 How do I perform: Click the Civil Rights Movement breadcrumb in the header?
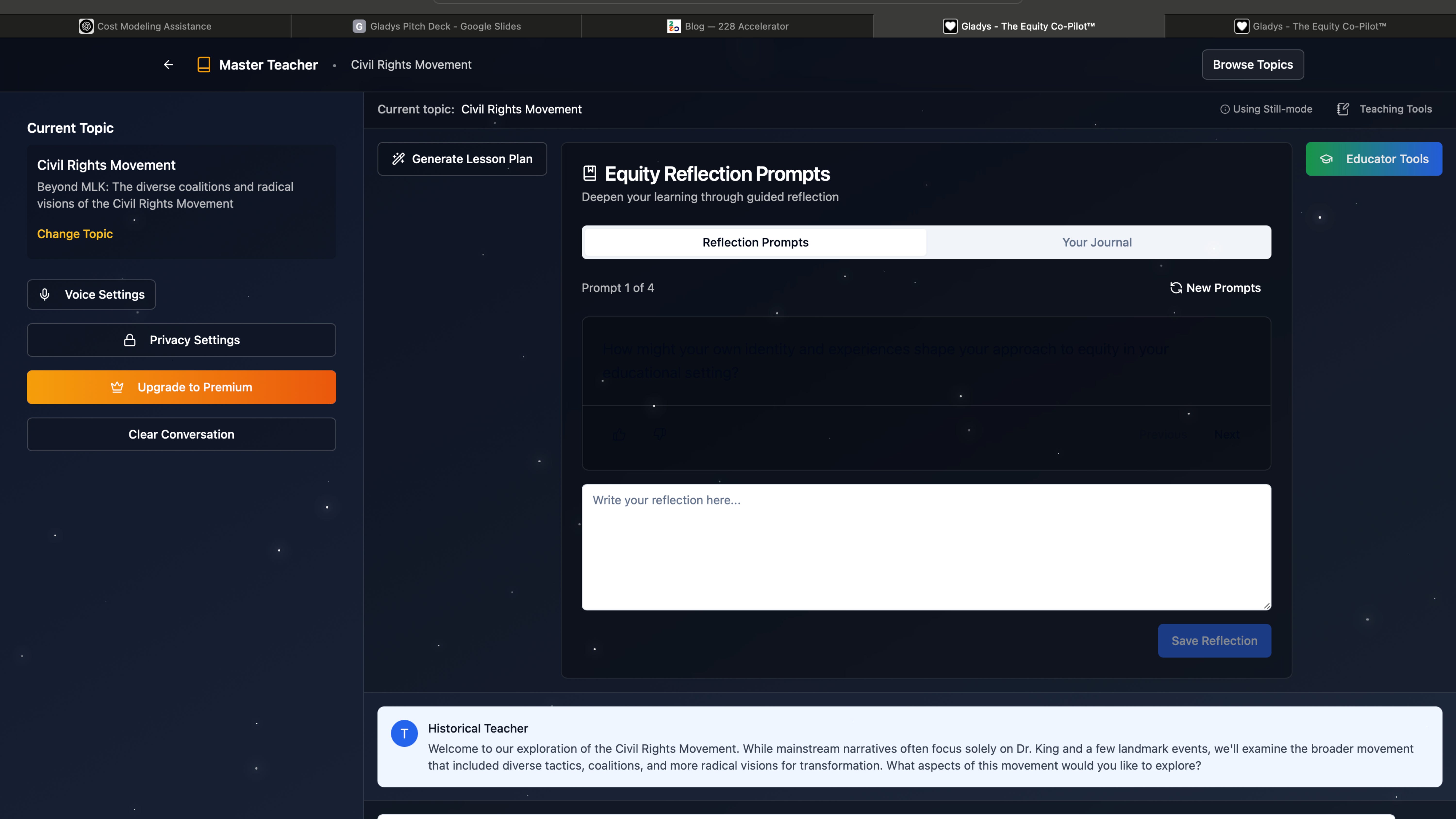(x=411, y=65)
